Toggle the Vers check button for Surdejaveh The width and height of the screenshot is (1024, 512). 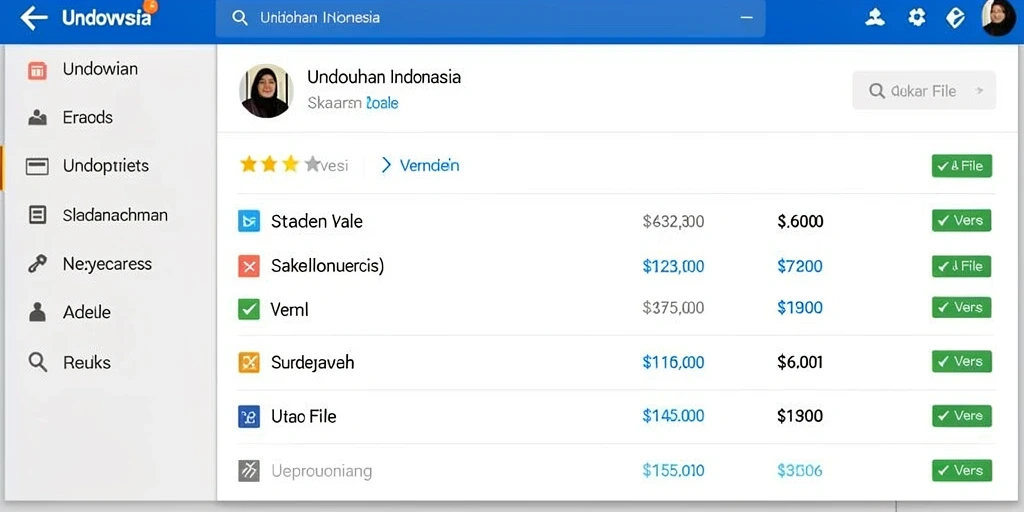(961, 362)
